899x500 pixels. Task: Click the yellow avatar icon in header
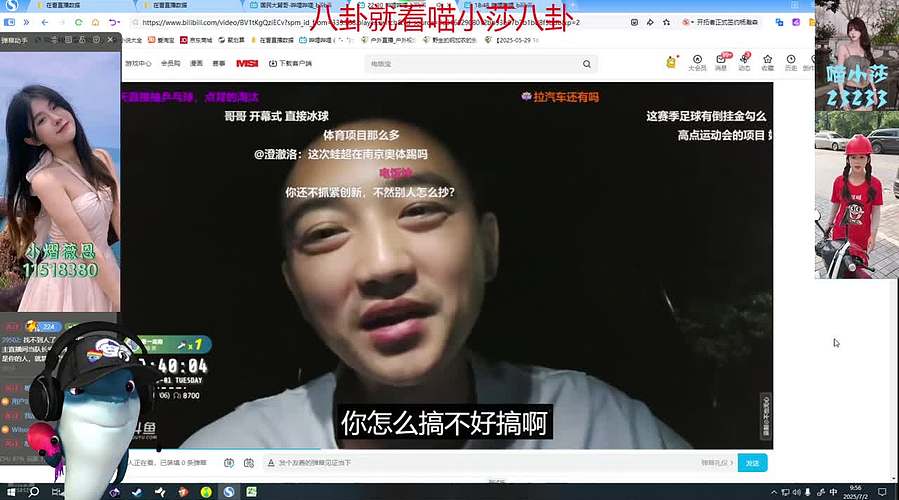coord(671,62)
